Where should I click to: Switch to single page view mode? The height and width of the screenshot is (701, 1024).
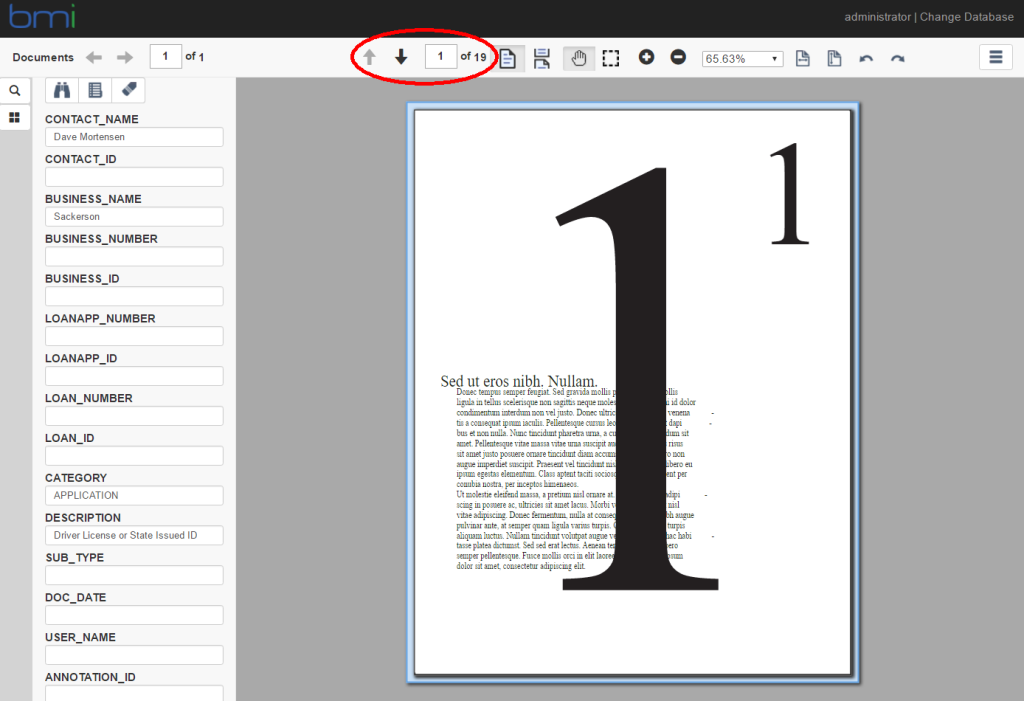(508, 58)
